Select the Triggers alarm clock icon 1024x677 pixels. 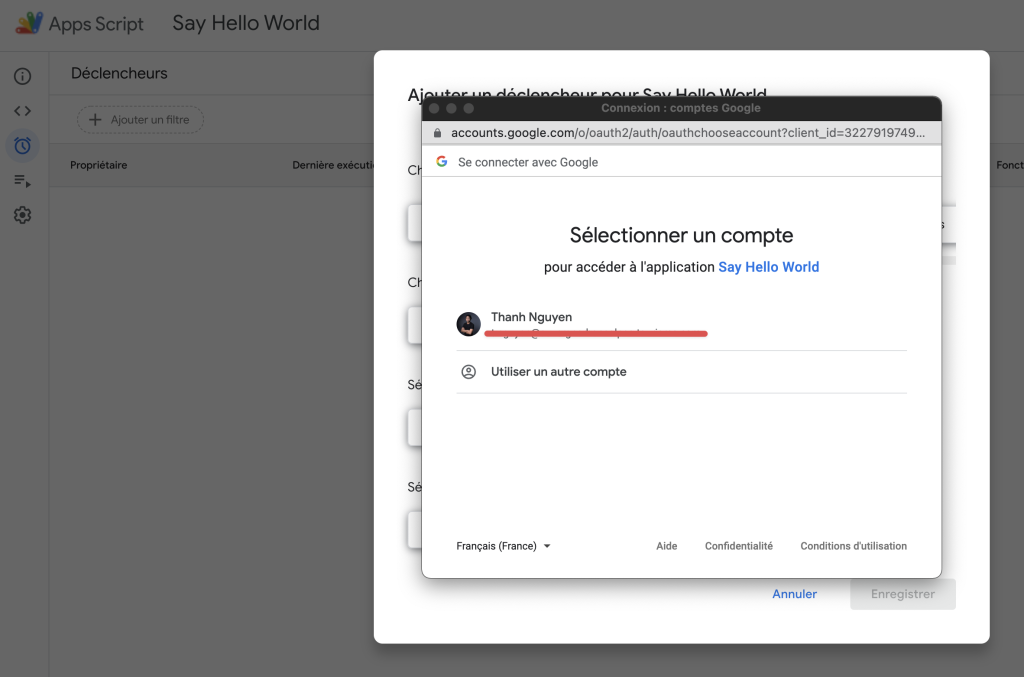coord(22,146)
